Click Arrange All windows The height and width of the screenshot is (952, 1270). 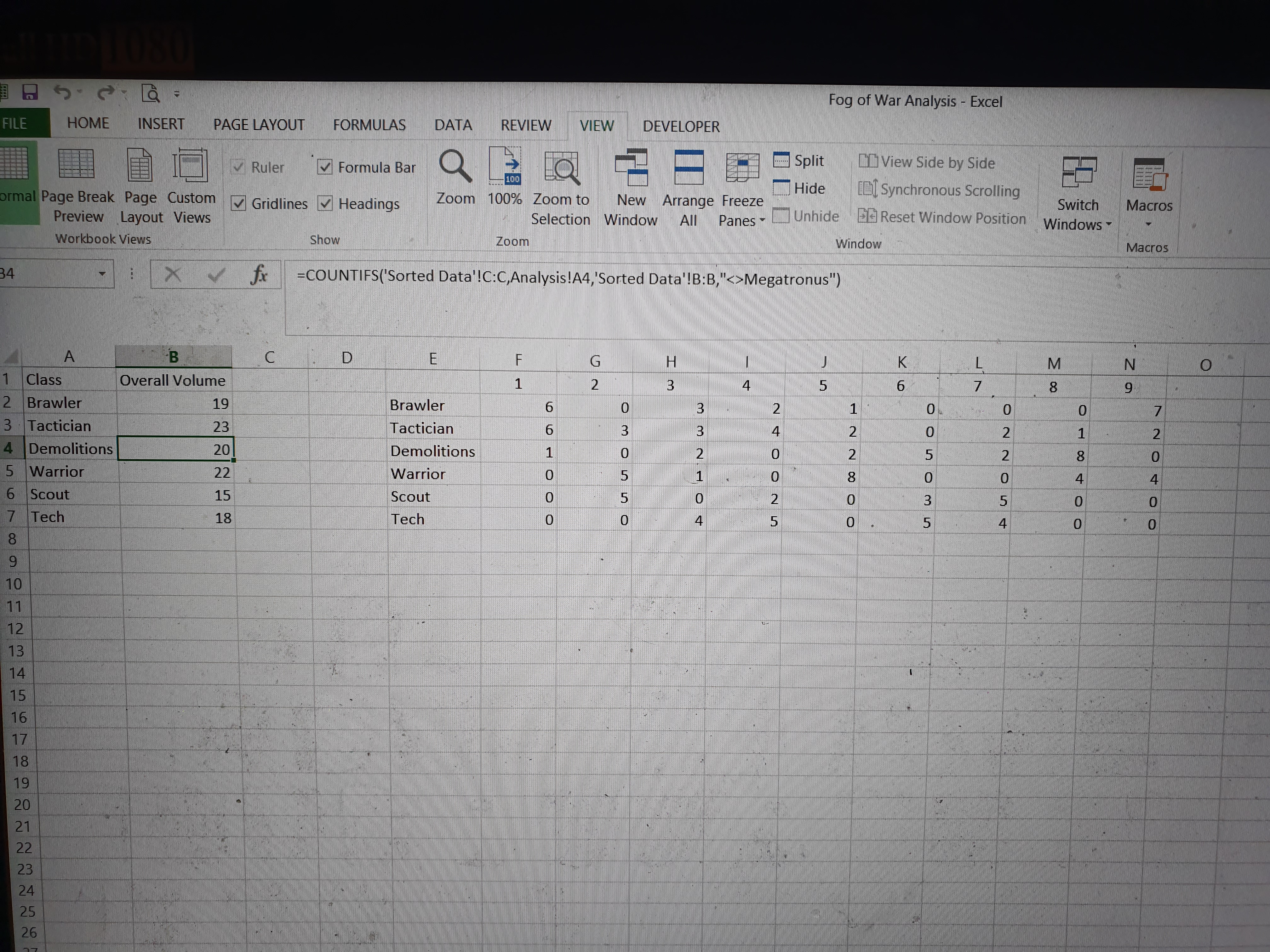coord(689,189)
